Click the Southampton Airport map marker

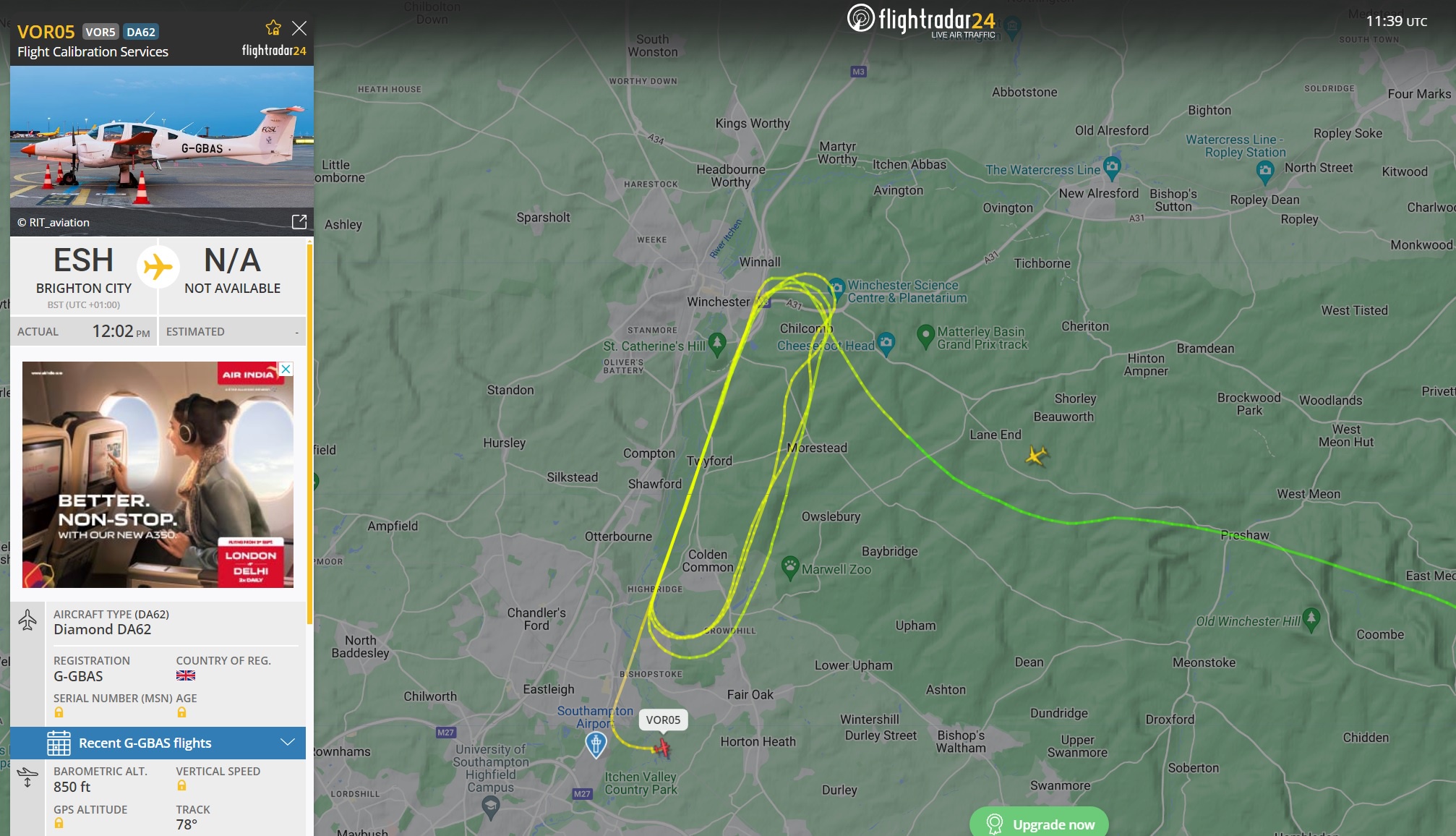pos(596,744)
